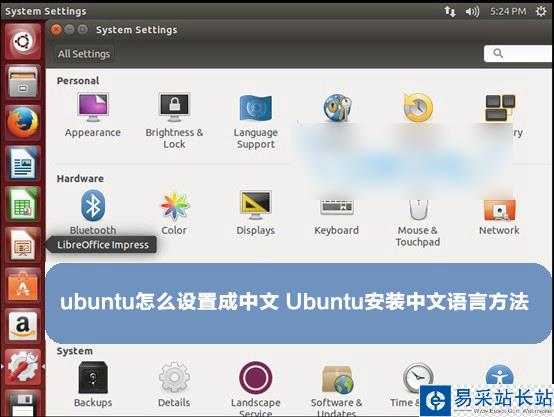Screen dimensions: 554x417
Task: Click the All Settings button
Action: pyautogui.click(x=84, y=54)
